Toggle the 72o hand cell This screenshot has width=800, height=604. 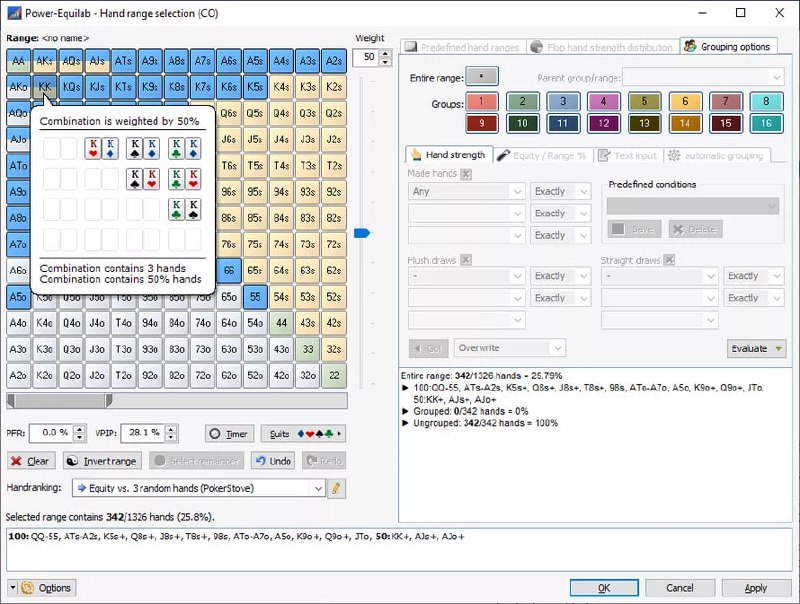click(203, 375)
